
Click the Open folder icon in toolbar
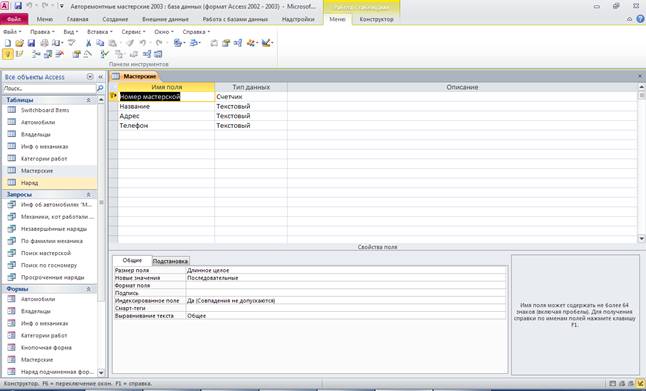[19, 43]
